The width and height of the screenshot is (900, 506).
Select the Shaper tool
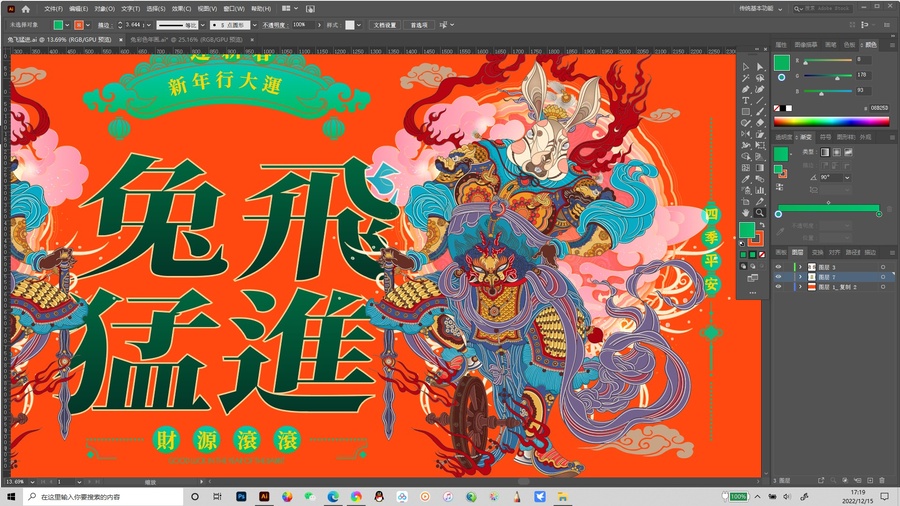(746, 123)
